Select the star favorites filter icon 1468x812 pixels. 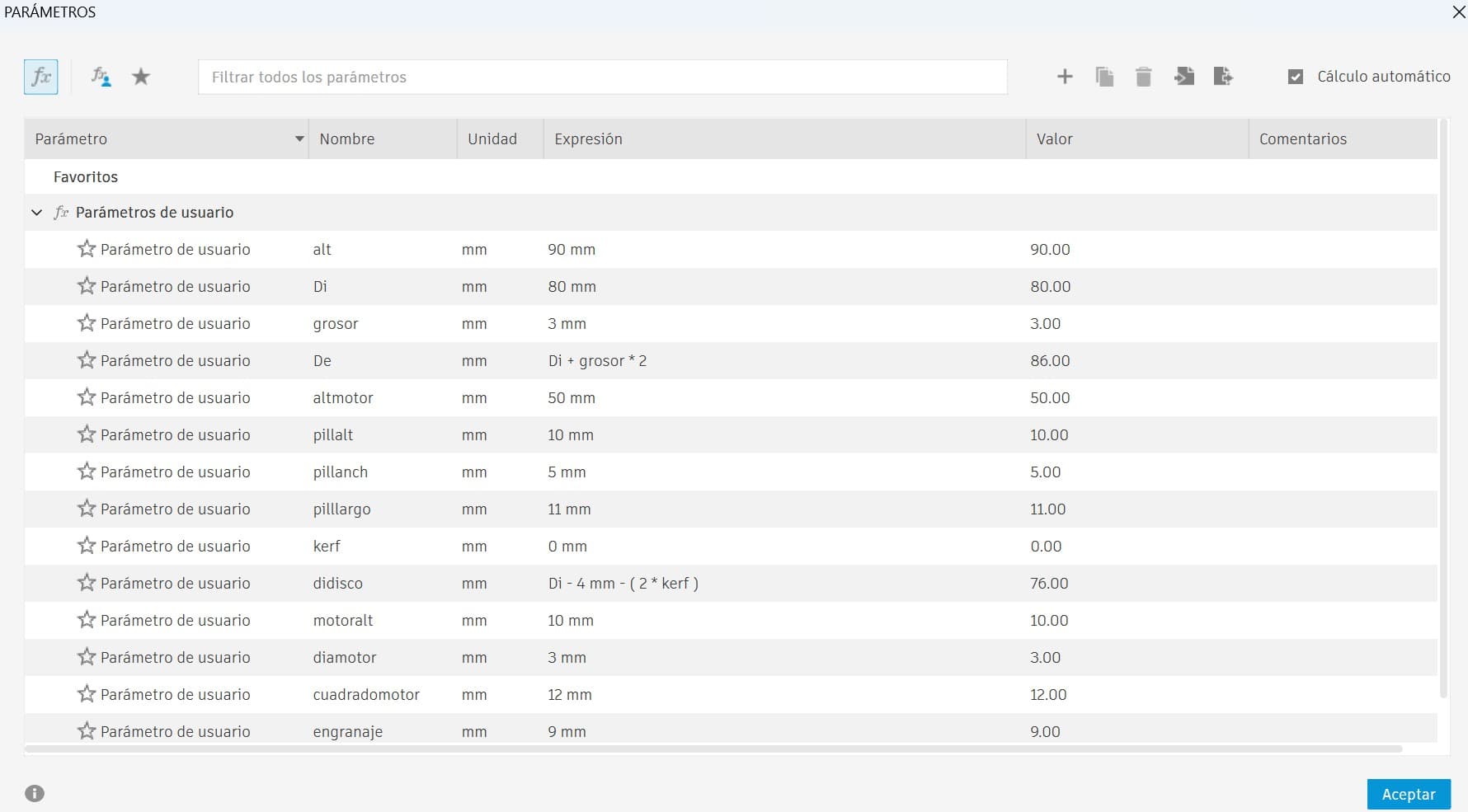[141, 77]
